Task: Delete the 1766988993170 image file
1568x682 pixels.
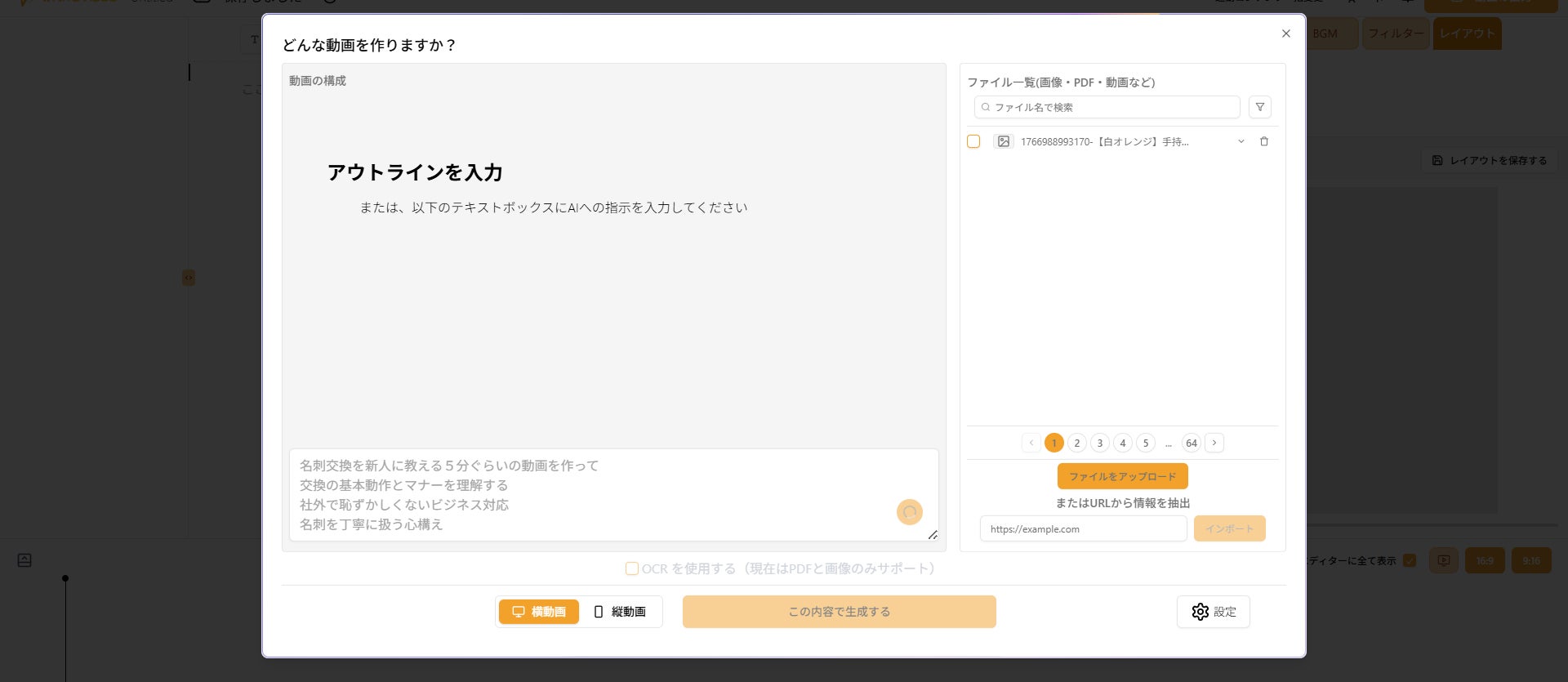Action: [1264, 141]
